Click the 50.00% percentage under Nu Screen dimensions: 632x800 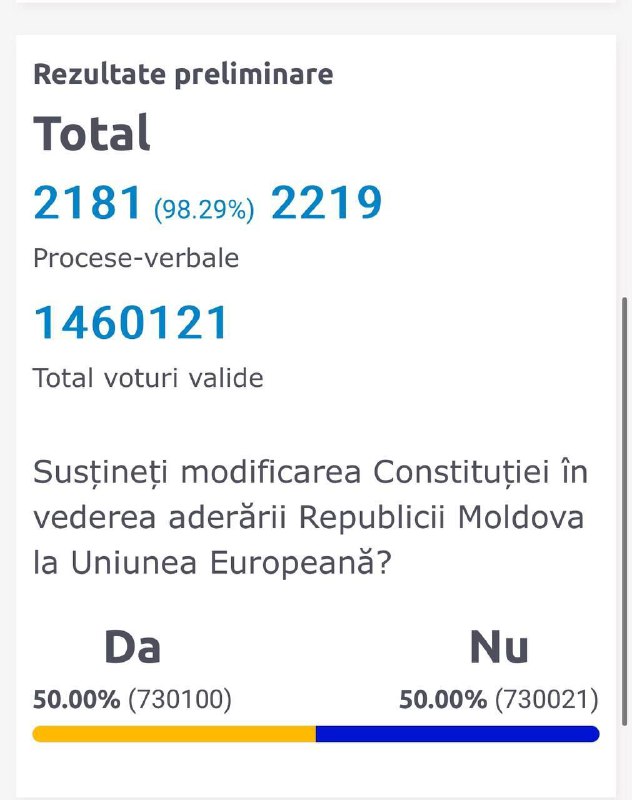point(443,700)
